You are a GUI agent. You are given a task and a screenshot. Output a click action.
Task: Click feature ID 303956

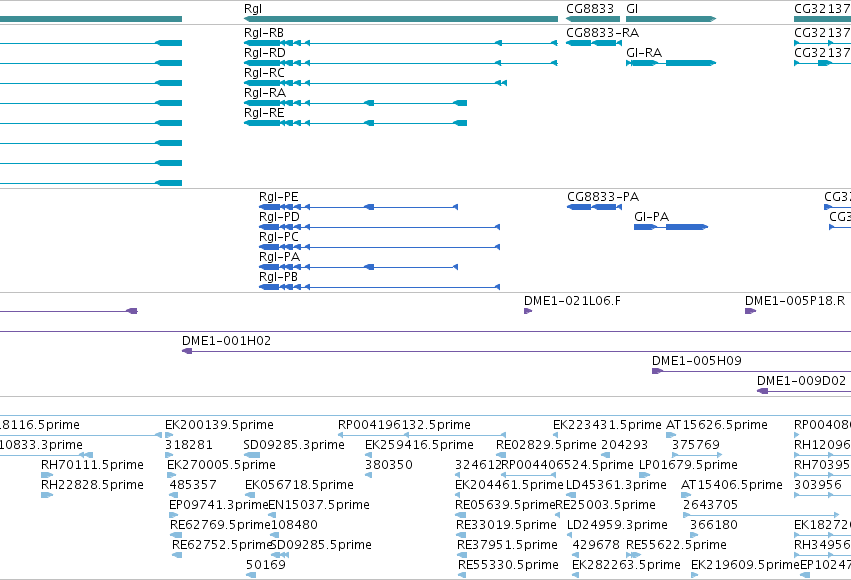(x=818, y=485)
